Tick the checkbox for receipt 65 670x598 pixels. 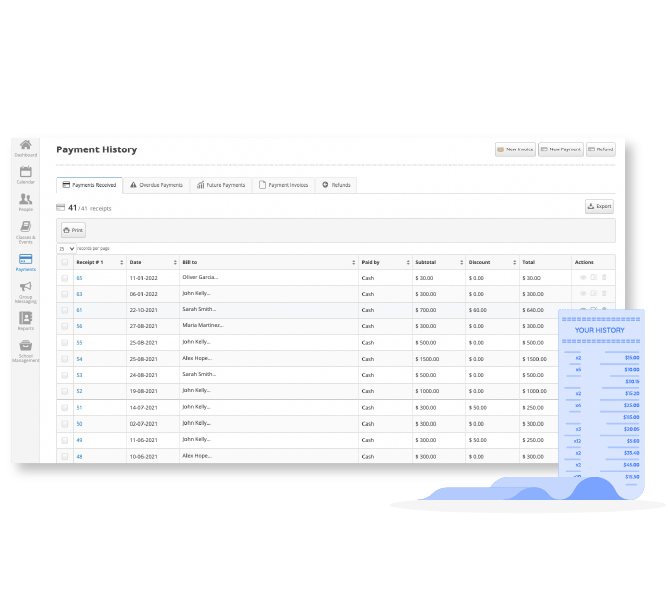(65, 278)
